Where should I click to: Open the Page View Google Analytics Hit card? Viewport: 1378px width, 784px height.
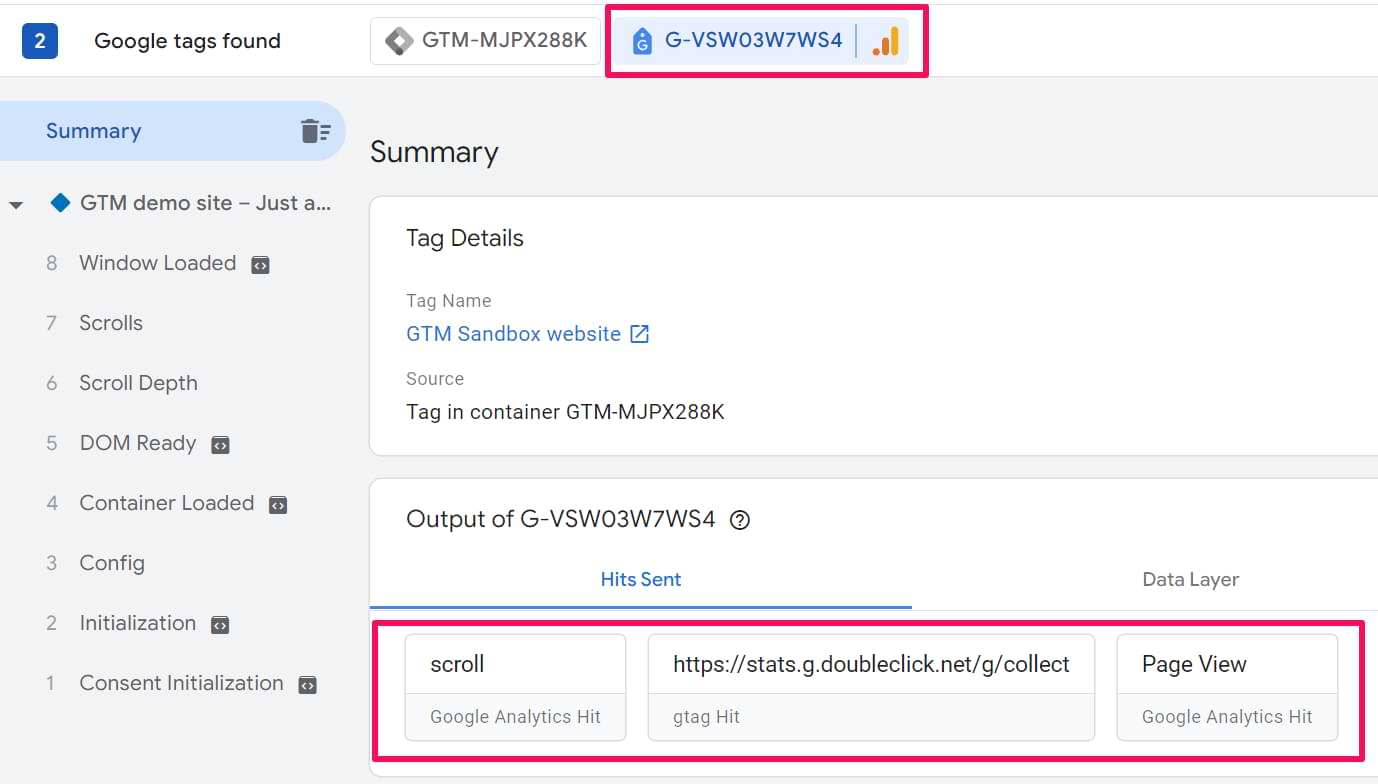[1227, 687]
